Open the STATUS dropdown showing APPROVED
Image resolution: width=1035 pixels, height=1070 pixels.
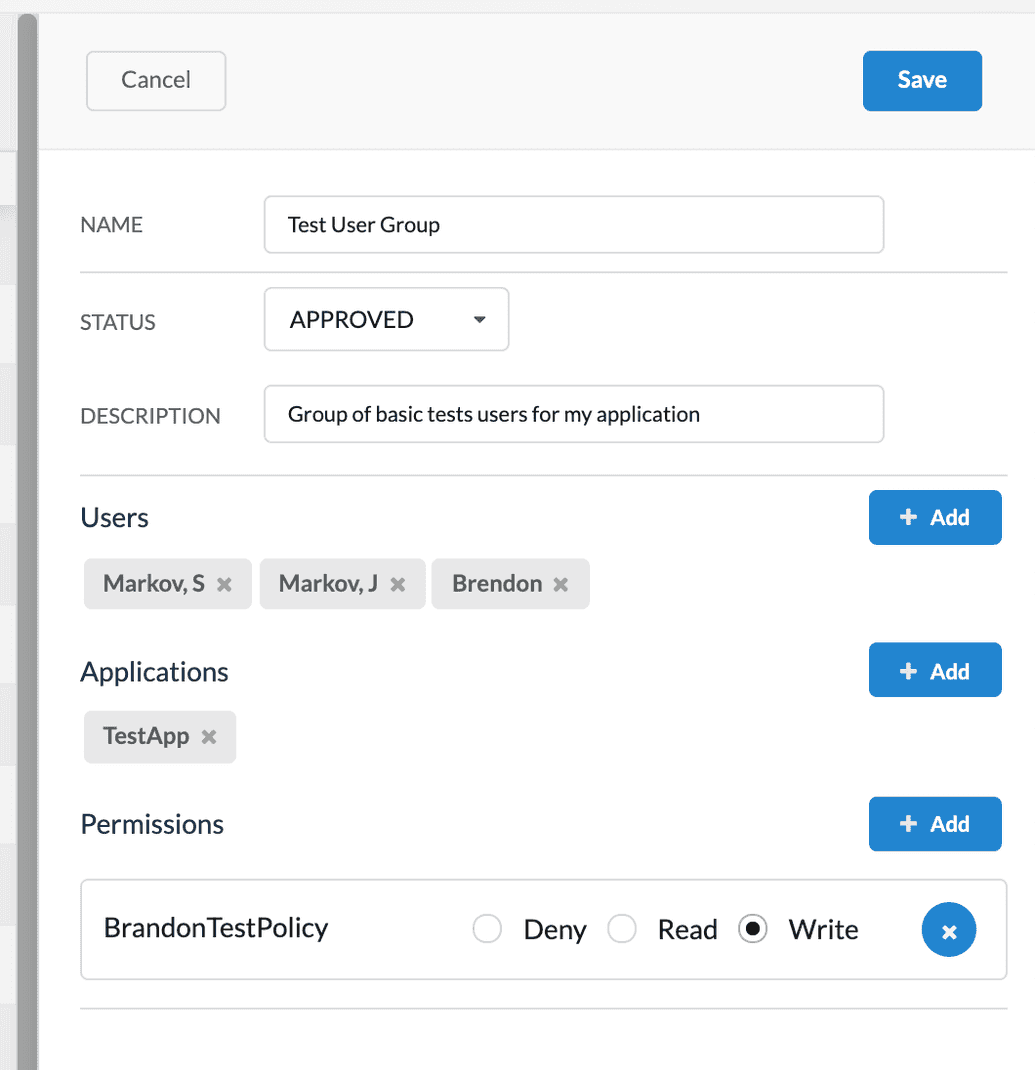coord(386,320)
